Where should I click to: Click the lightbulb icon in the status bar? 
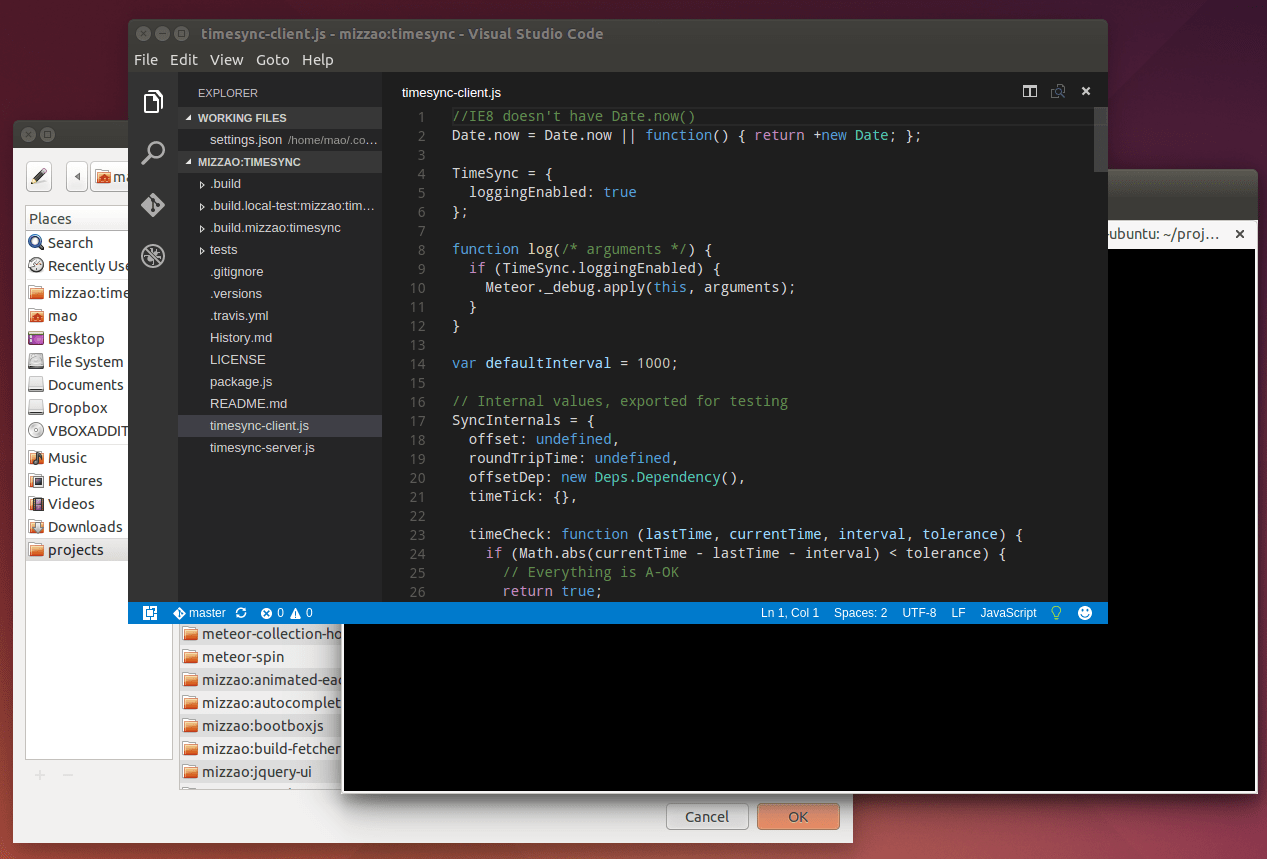pos(1056,613)
